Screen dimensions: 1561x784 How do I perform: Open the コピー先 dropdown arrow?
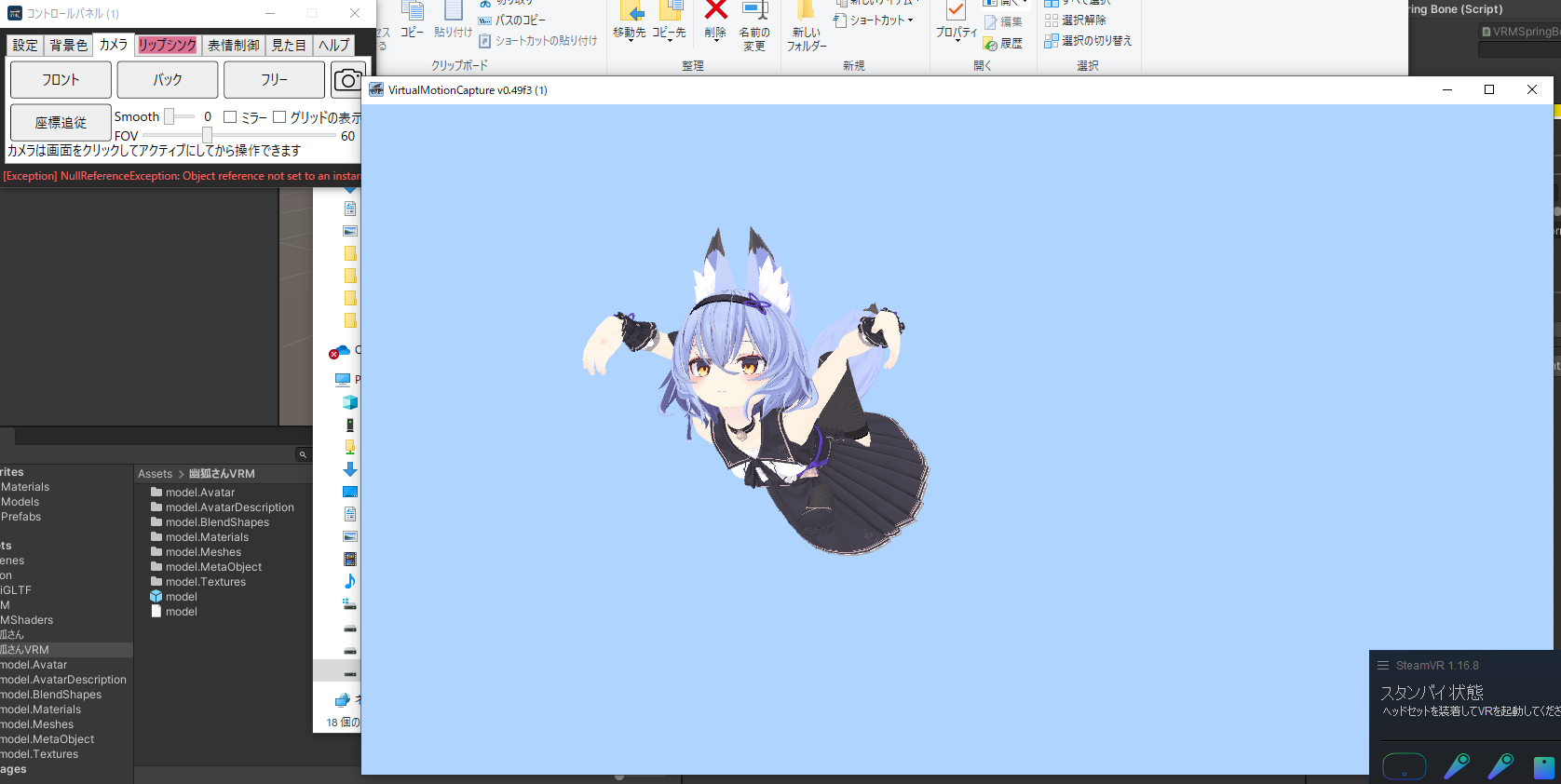pyautogui.click(x=670, y=41)
